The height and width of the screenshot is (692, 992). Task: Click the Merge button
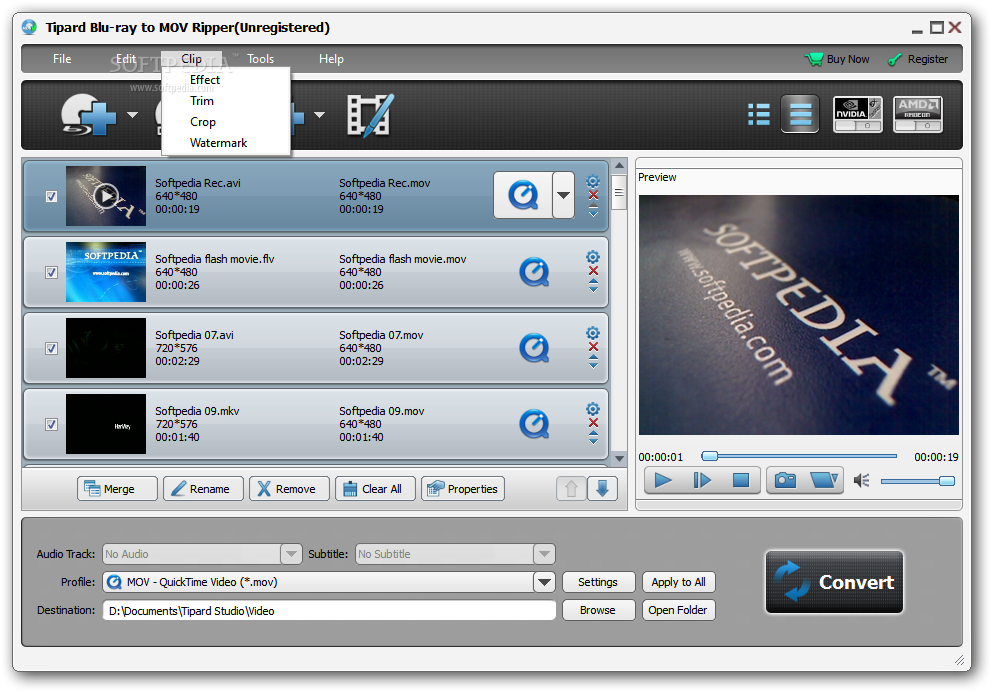point(117,489)
